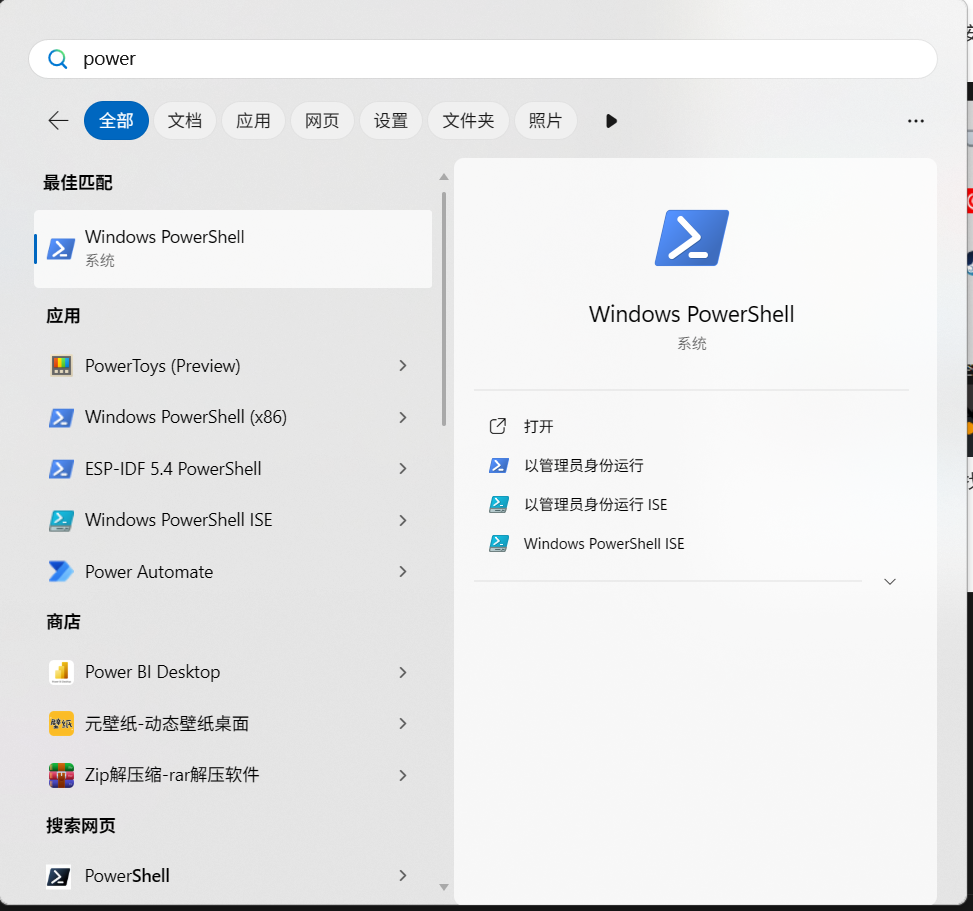The width and height of the screenshot is (973, 911).
Task: Click the large PowerShell logo in preview pane
Action: [692, 238]
